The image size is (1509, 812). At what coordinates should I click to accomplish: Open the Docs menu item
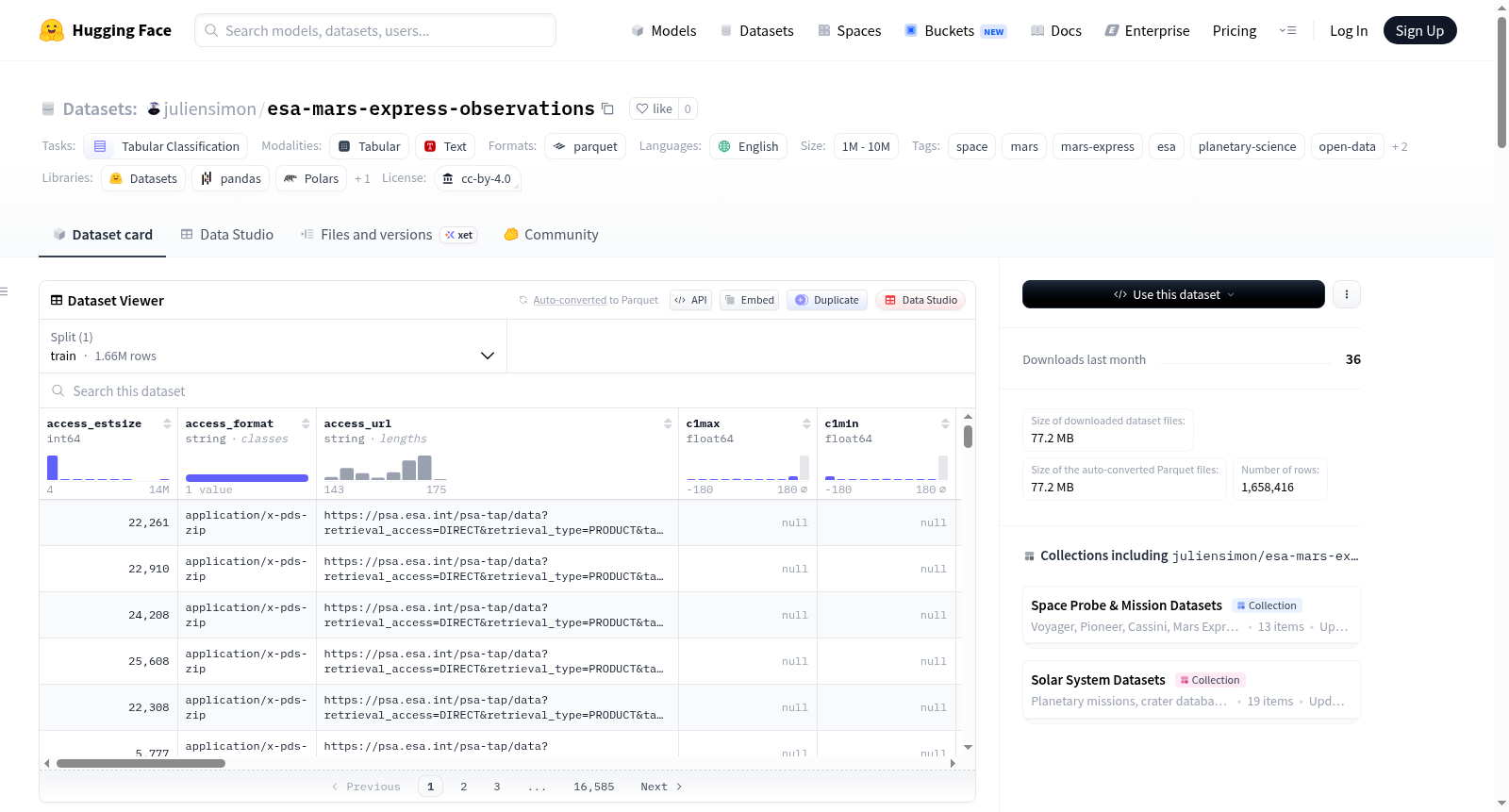[1056, 30]
